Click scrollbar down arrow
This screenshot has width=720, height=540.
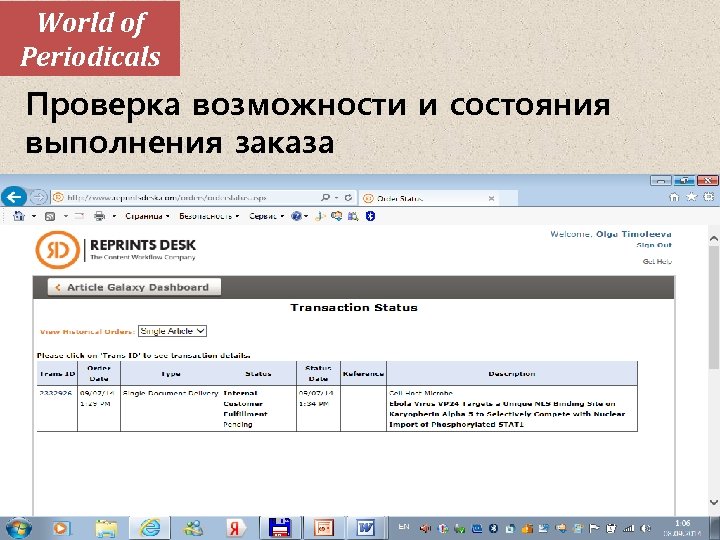point(713,502)
